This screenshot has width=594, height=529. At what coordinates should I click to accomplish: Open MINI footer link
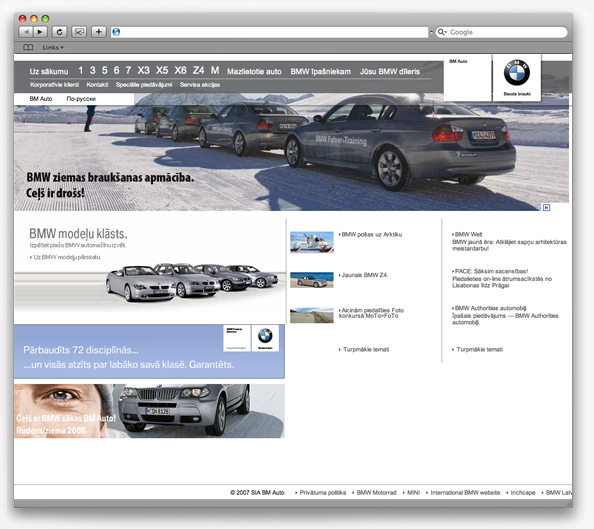tap(411, 493)
